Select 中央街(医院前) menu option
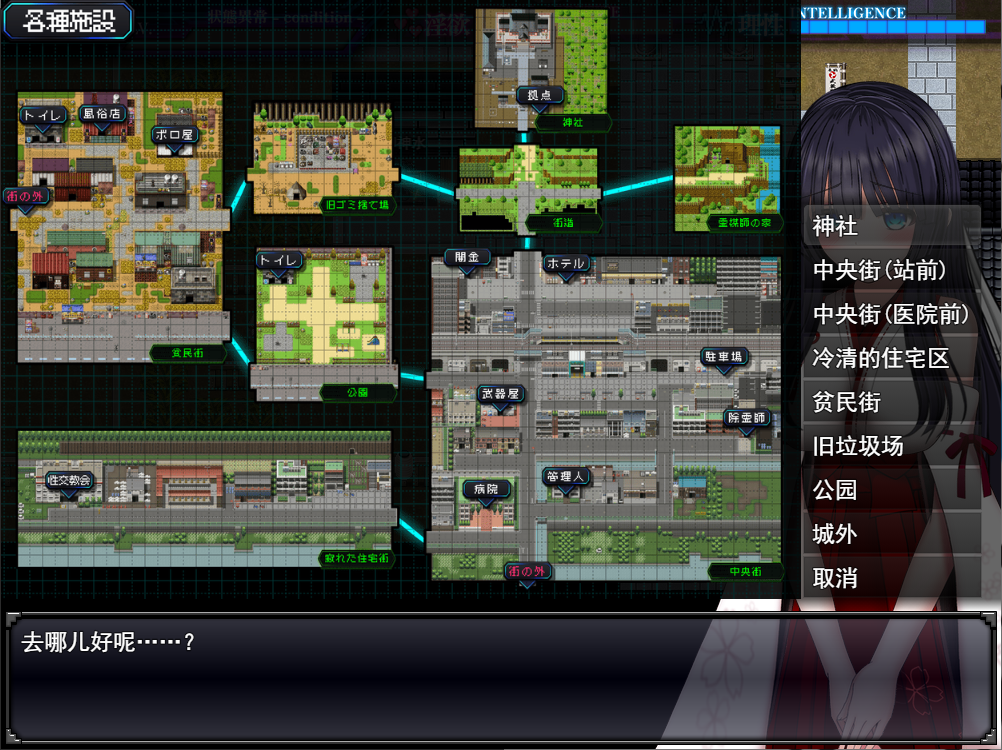1002x750 pixels. point(891,314)
